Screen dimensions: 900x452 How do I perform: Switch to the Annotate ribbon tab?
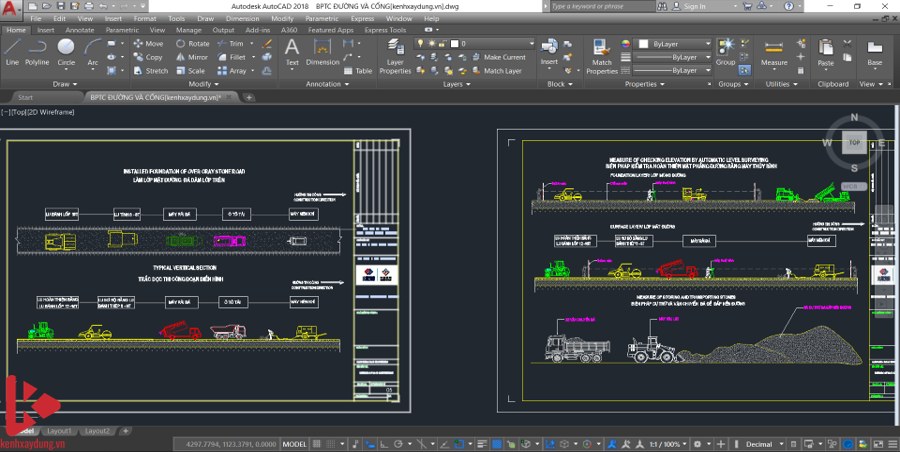79,30
